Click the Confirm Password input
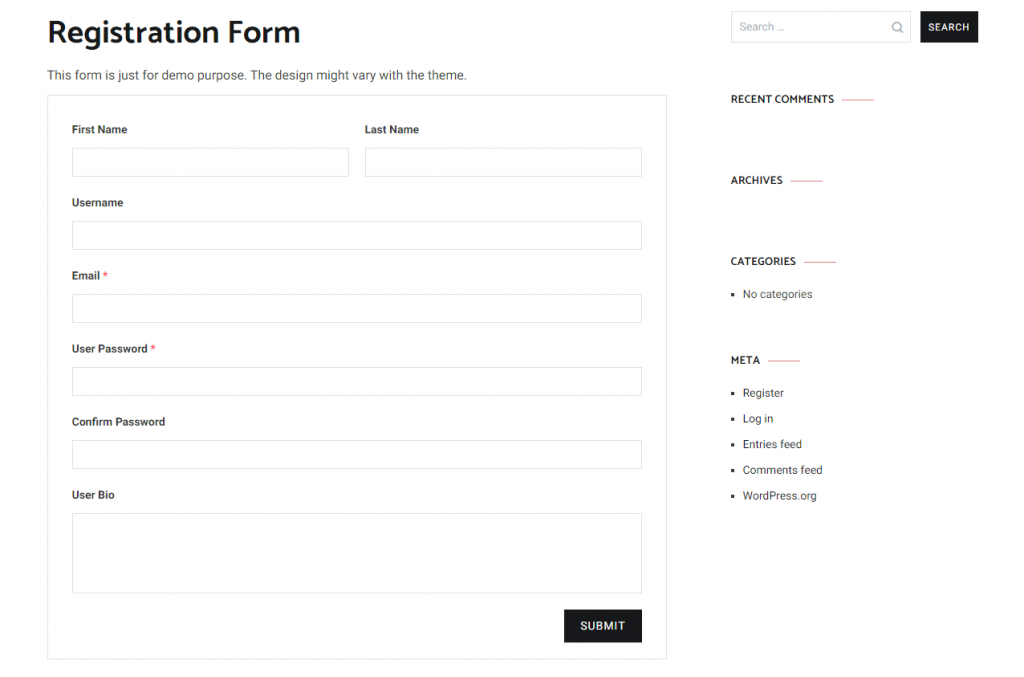Image resolution: width=1024 pixels, height=677 pixels. pyautogui.click(x=357, y=454)
